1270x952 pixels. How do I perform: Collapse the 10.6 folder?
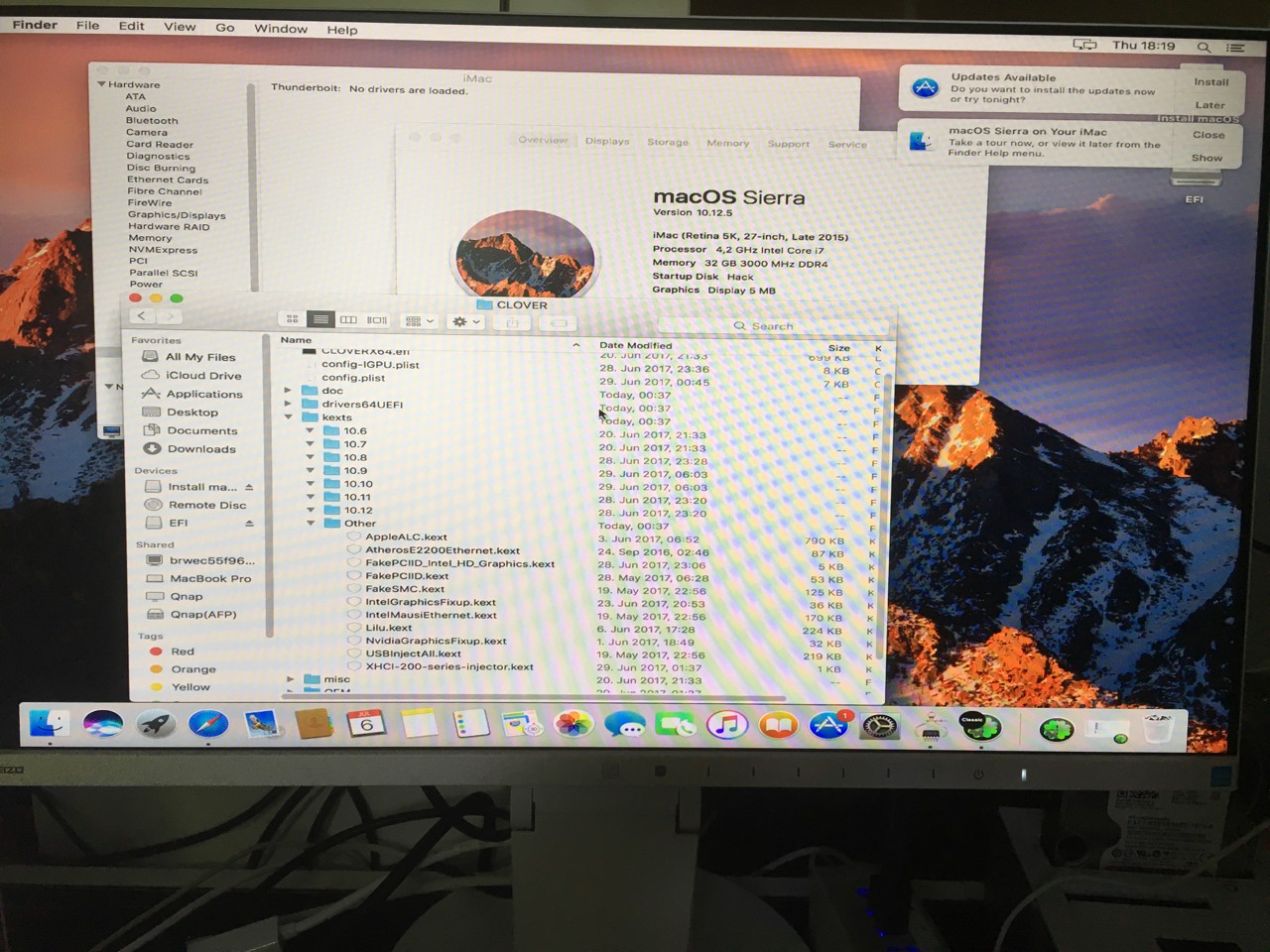pos(311,431)
